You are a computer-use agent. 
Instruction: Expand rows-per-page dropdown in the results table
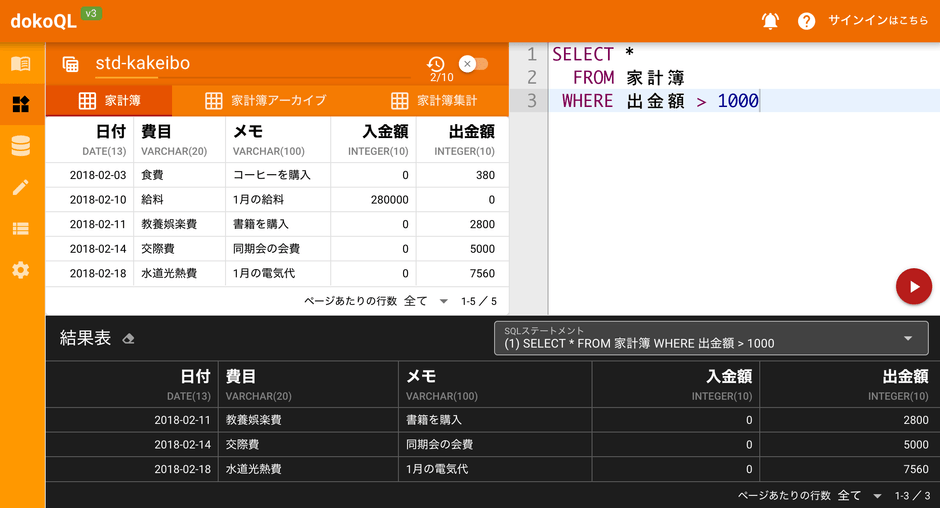(877, 495)
